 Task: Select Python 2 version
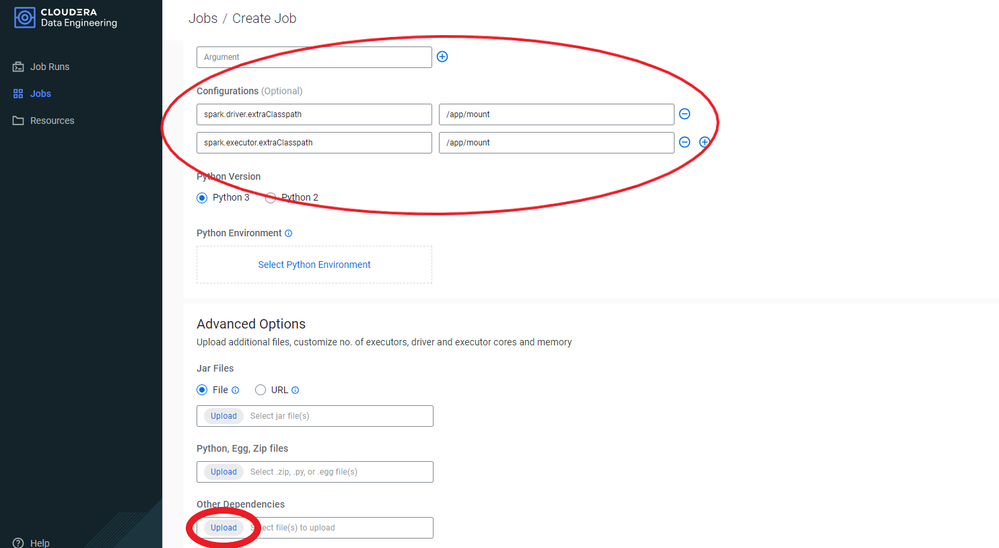point(271,198)
